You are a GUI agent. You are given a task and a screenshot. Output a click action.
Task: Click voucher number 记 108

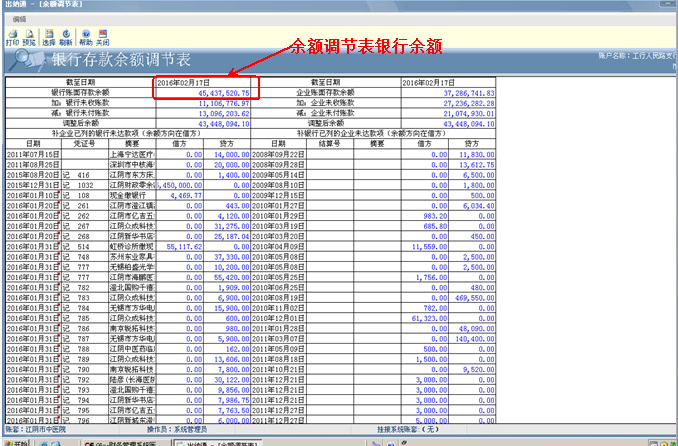85,196
